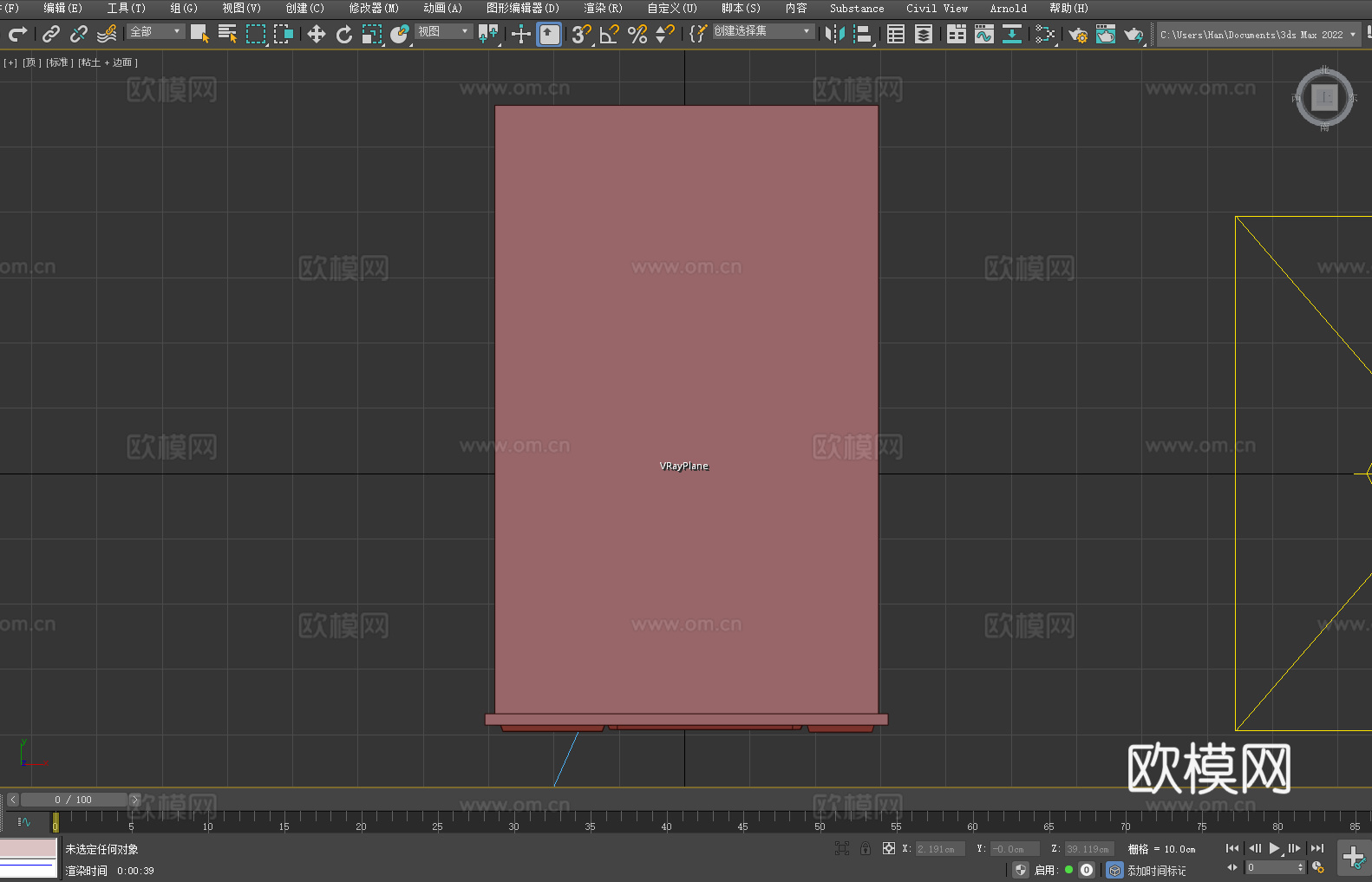Open the 组(G) menu
Image resolution: width=1372 pixels, height=882 pixels.
click(184, 8)
